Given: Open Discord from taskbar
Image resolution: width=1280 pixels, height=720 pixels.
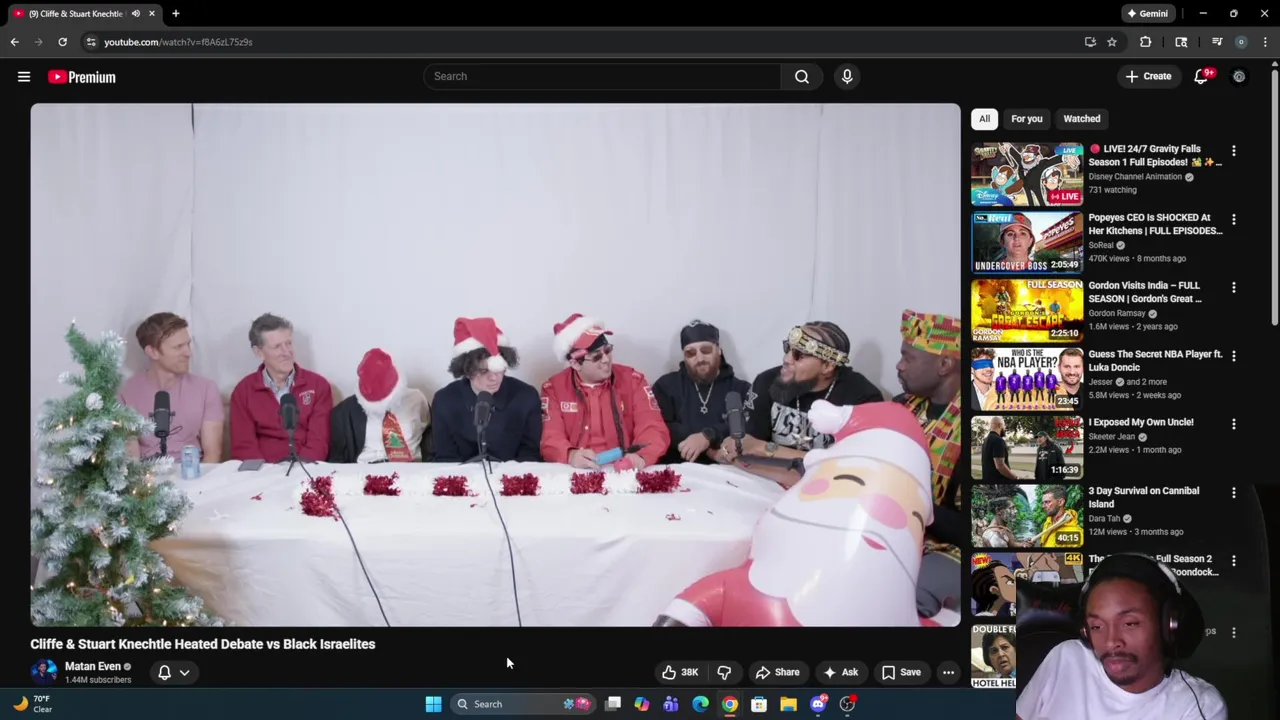Looking at the screenshot, I should [818, 704].
